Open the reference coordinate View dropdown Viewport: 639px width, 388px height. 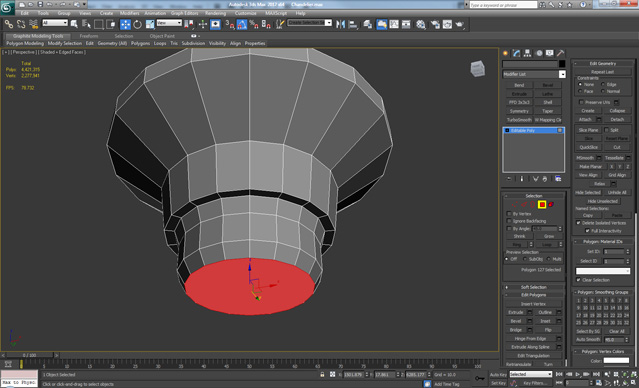pyautogui.click(x=169, y=23)
